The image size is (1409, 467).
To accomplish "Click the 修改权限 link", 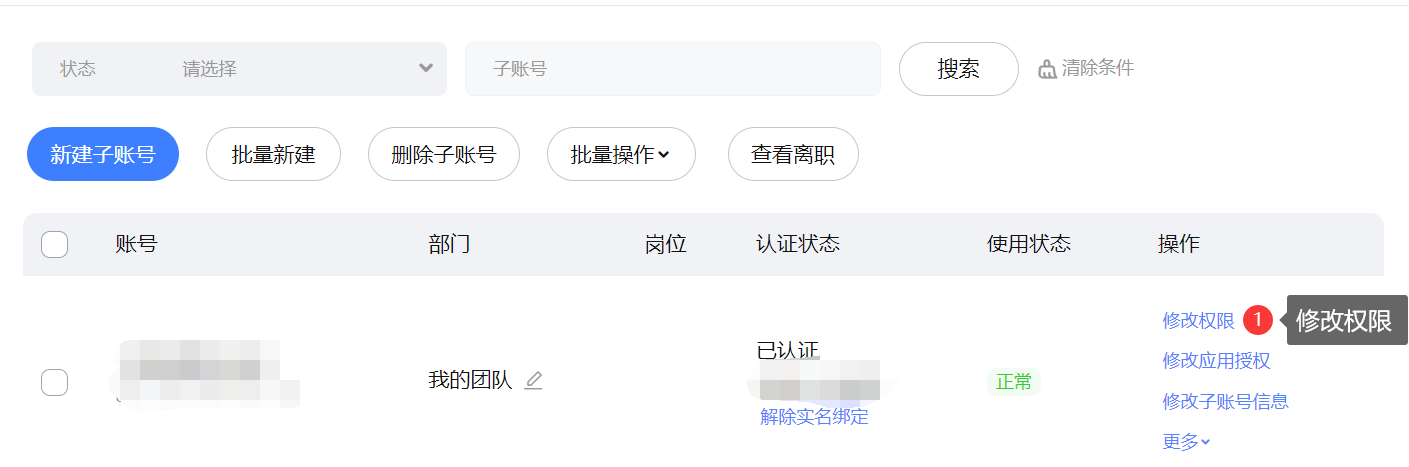I will pos(1198,320).
